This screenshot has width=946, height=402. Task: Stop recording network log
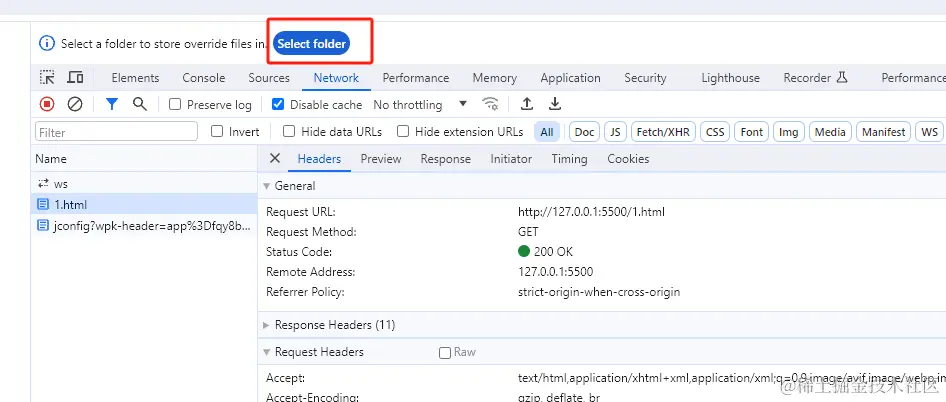[x=46, y=104]
